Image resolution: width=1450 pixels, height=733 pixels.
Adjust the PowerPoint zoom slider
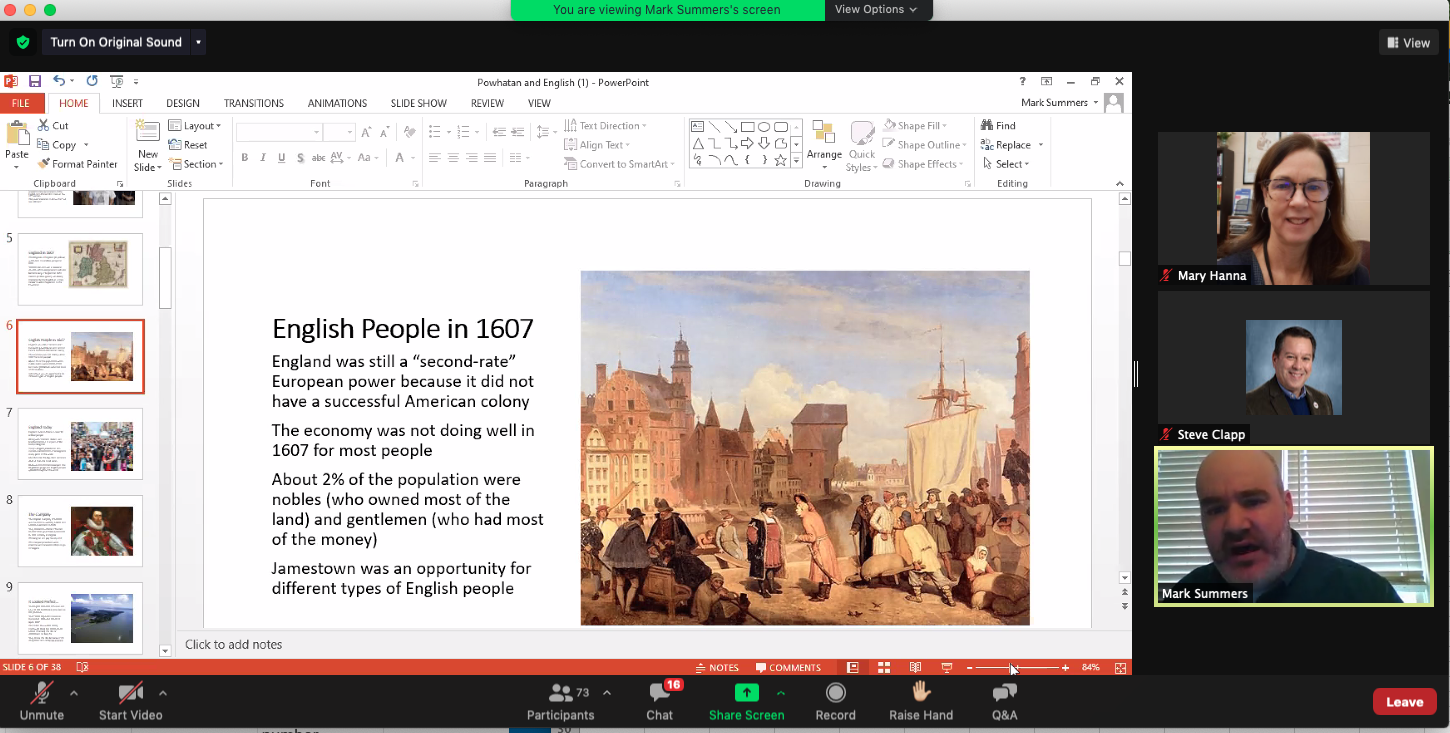[x=1012, y=667]
